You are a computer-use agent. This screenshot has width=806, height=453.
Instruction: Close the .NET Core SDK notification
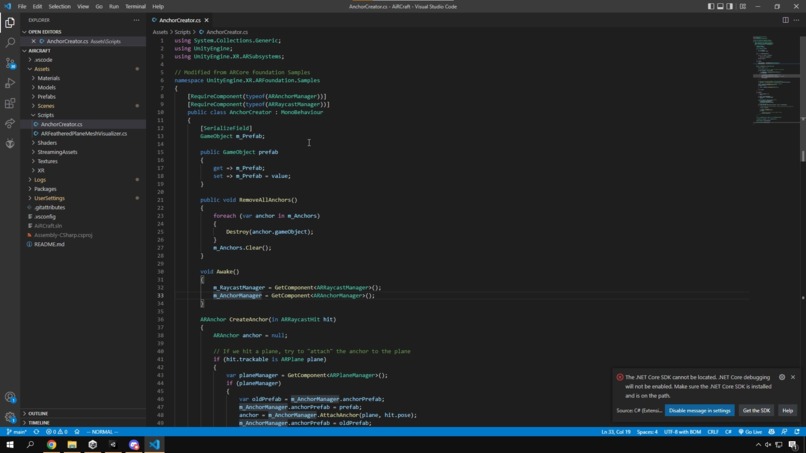(x=793, y=377)
